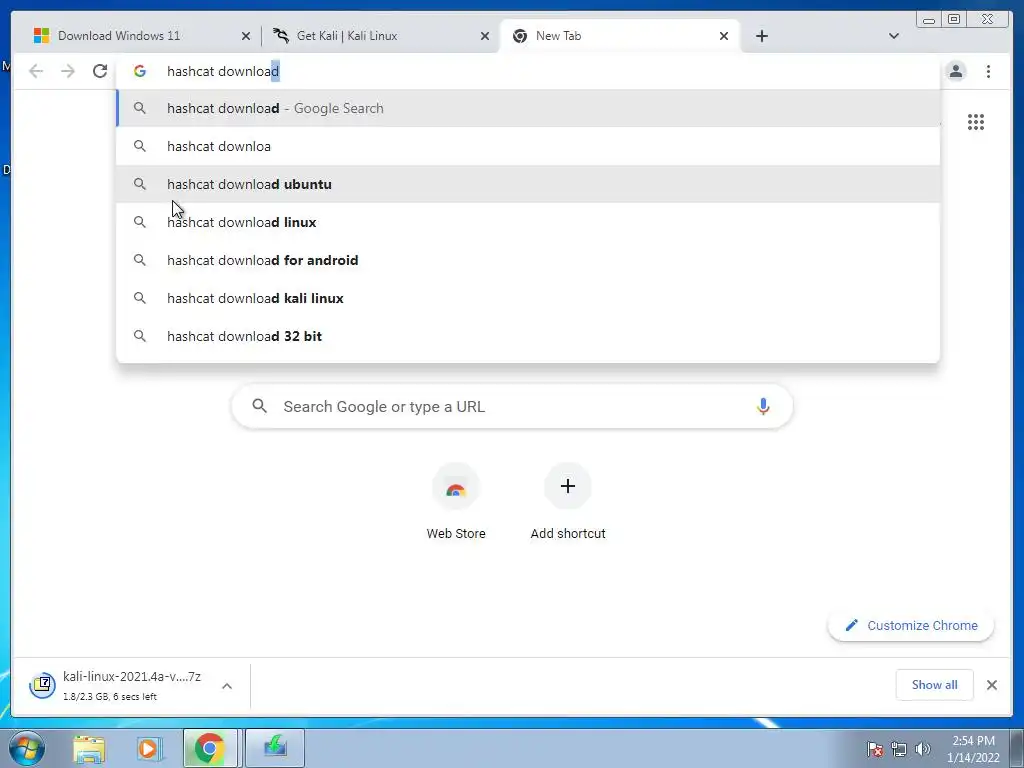The image size is (1024, 768).
Task: Dismiss the downloads bar with the X
Action: [991, 685]
